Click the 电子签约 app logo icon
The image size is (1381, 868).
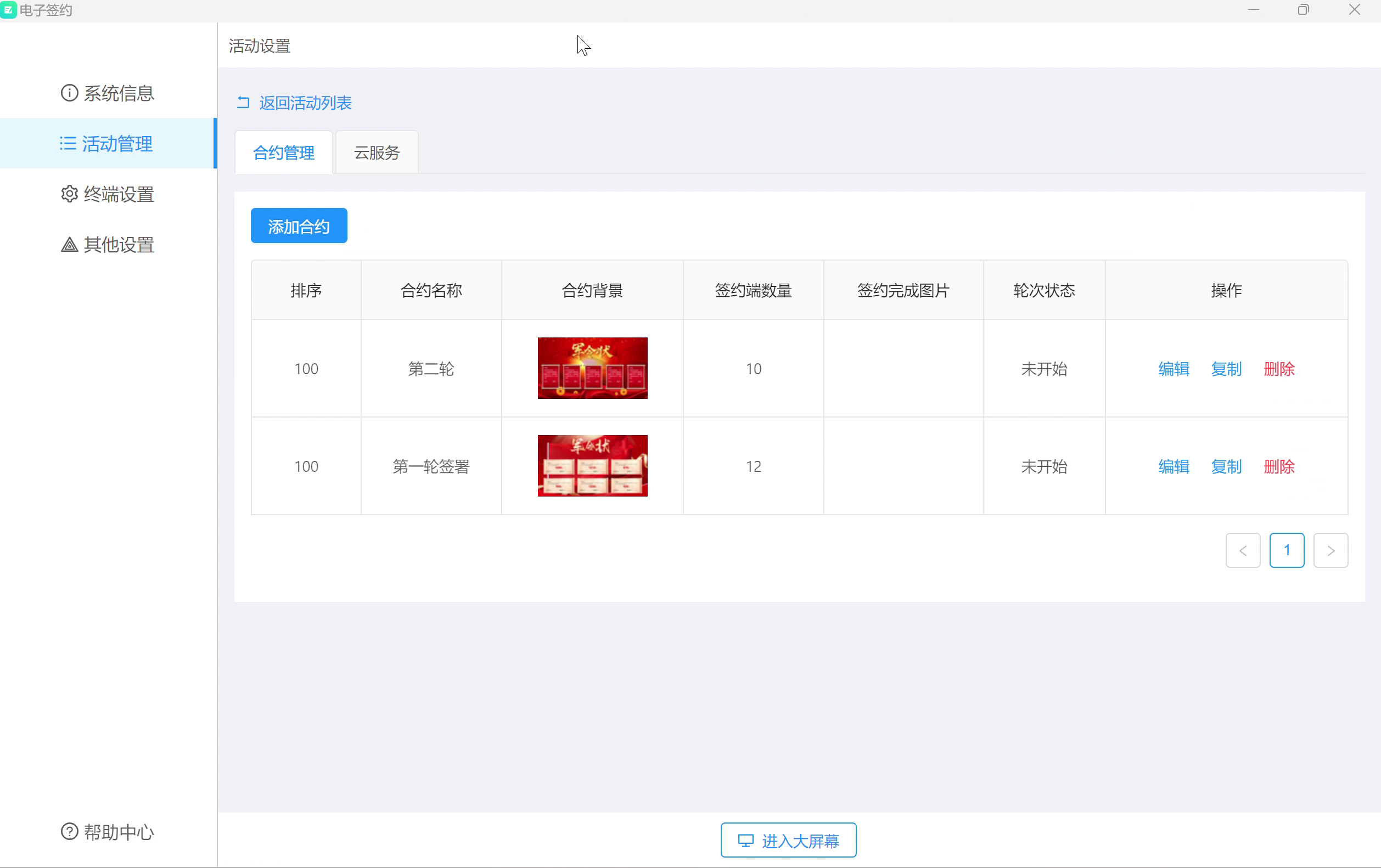(9, 10)
